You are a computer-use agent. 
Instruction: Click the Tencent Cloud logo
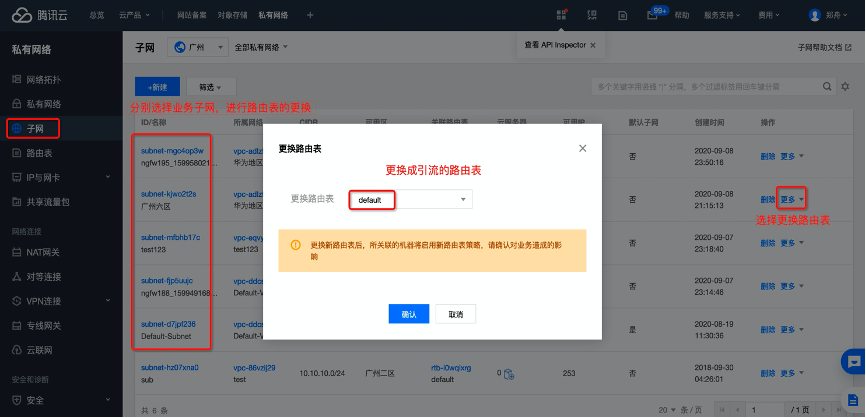(x=40, y=15)
